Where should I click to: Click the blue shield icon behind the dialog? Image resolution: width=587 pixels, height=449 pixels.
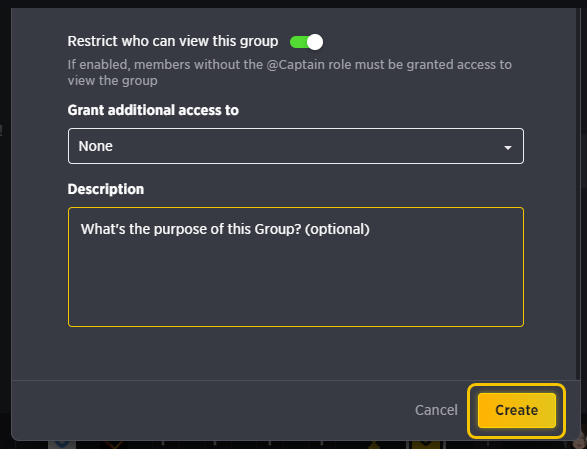(x=62, y=445)
